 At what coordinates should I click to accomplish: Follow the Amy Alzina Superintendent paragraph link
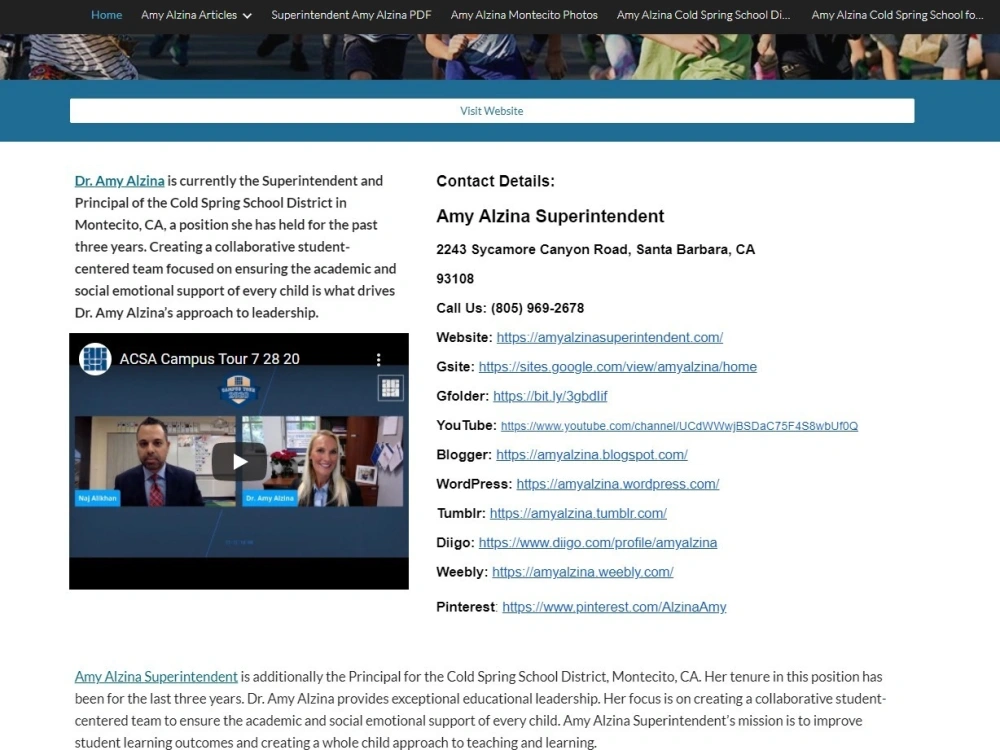click(x=156, y=677)
